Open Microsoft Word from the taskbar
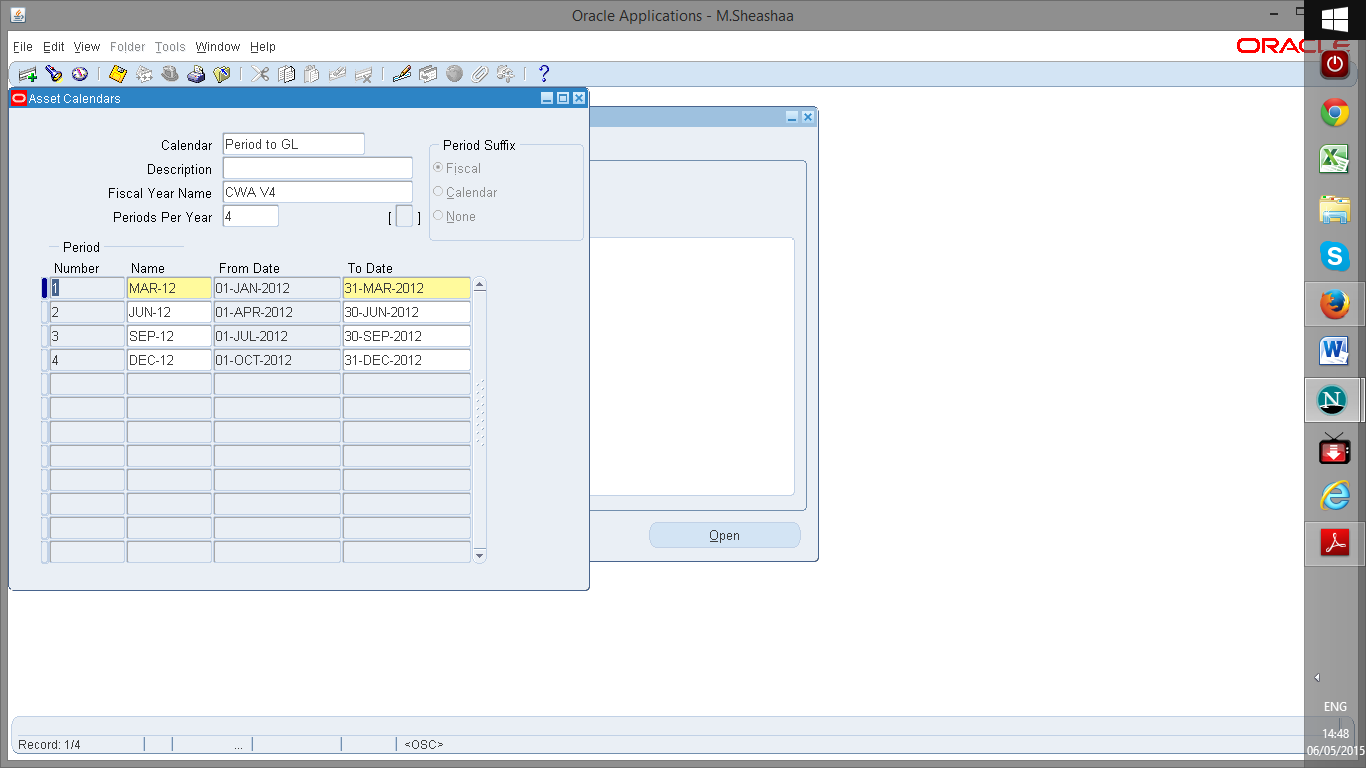 coord(1334,351)
